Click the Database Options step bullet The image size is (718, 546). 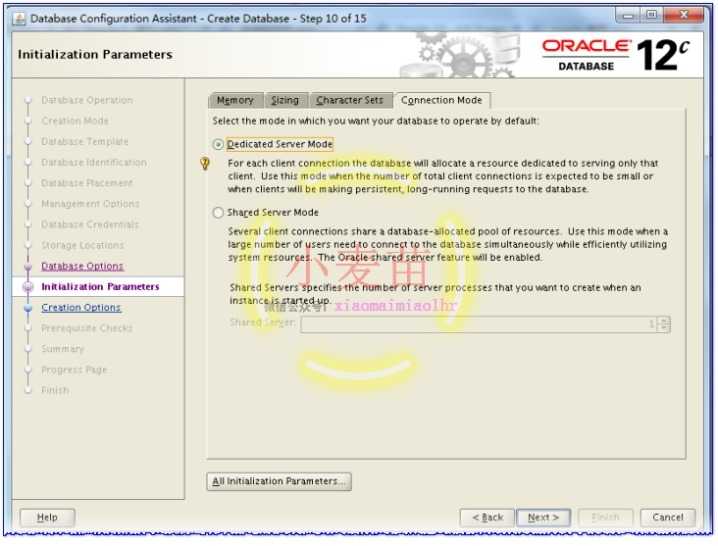pos(28,266)
